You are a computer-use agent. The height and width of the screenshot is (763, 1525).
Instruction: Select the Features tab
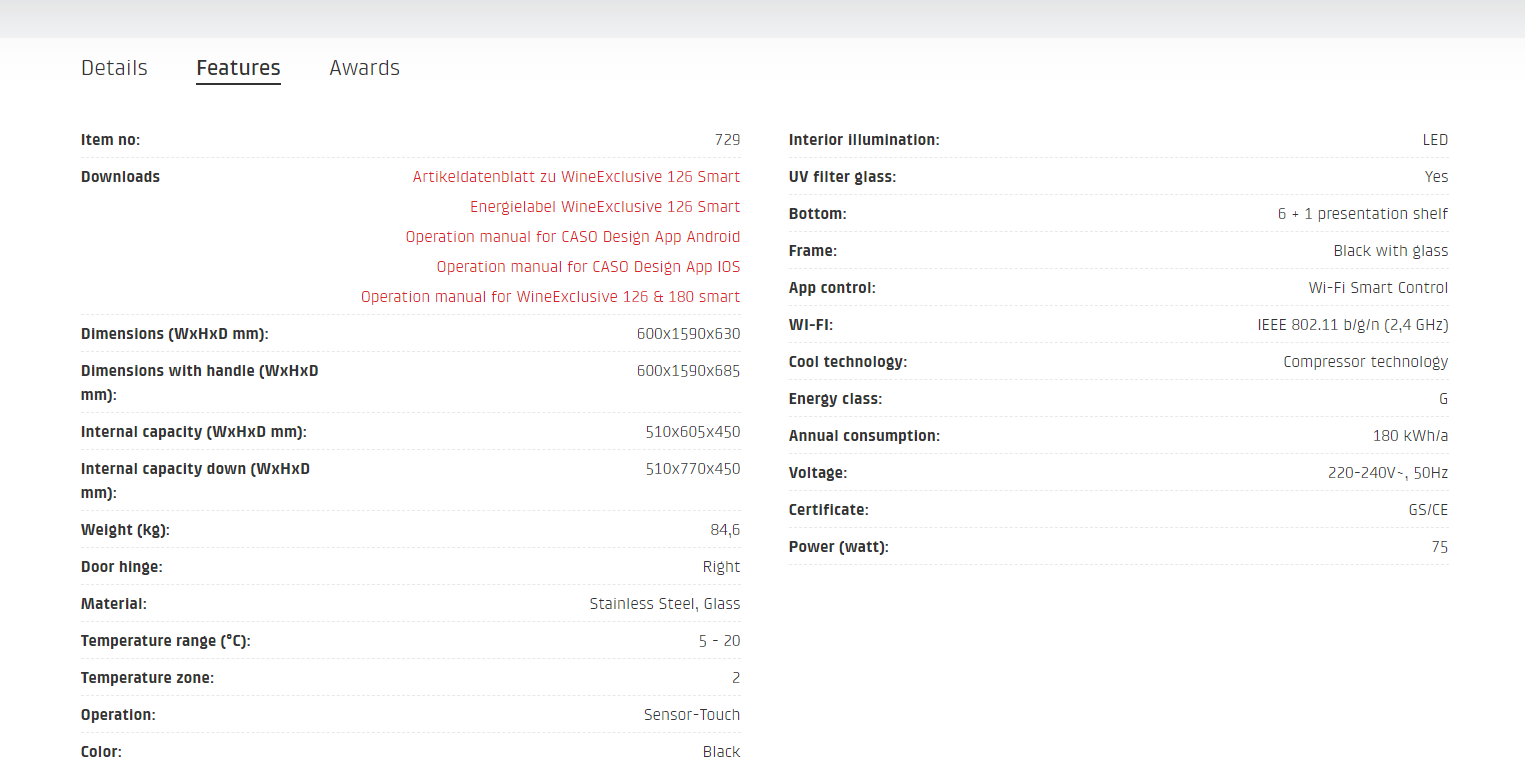click(238, 68)
